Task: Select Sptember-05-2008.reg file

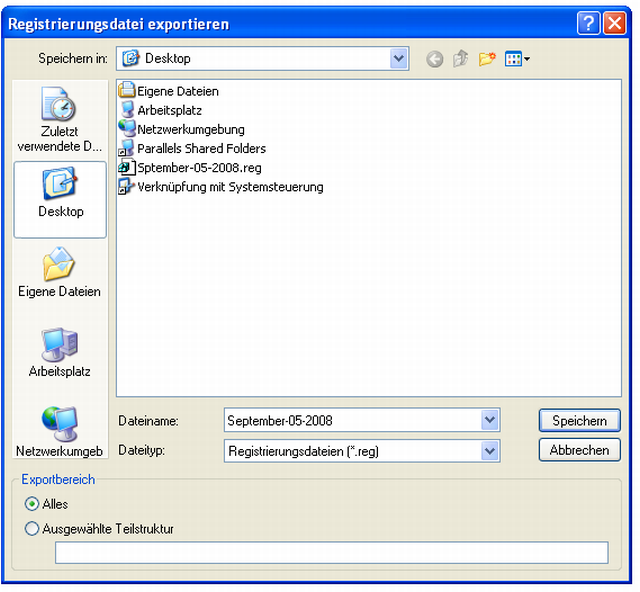Action: (190, 167)
